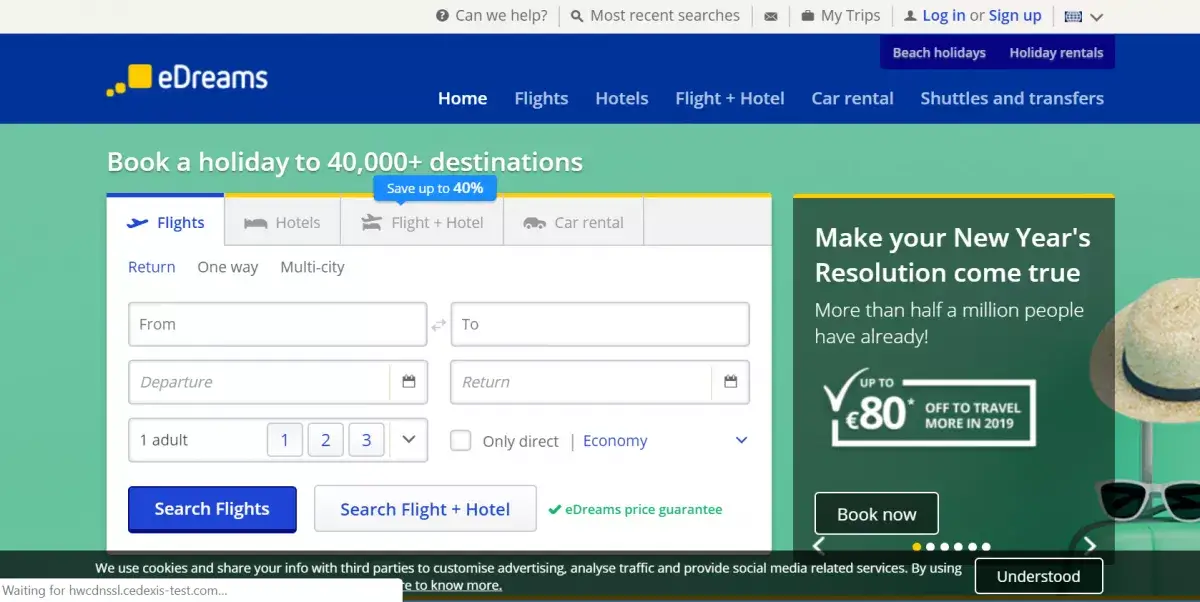The image size is (1200, 602).
Task: Expand the passengers dropdown arrow
Action: click(408, 440)
